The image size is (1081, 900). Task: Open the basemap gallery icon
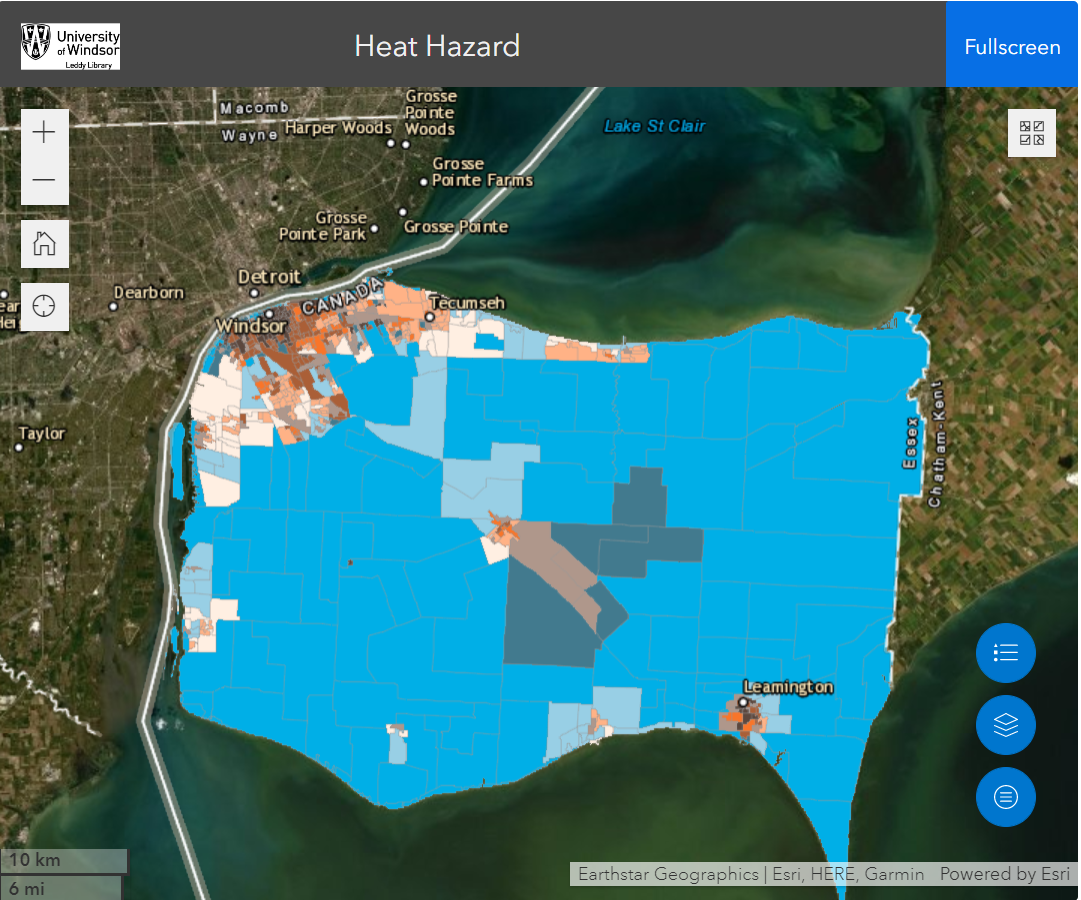click(x=1032, y=133)
